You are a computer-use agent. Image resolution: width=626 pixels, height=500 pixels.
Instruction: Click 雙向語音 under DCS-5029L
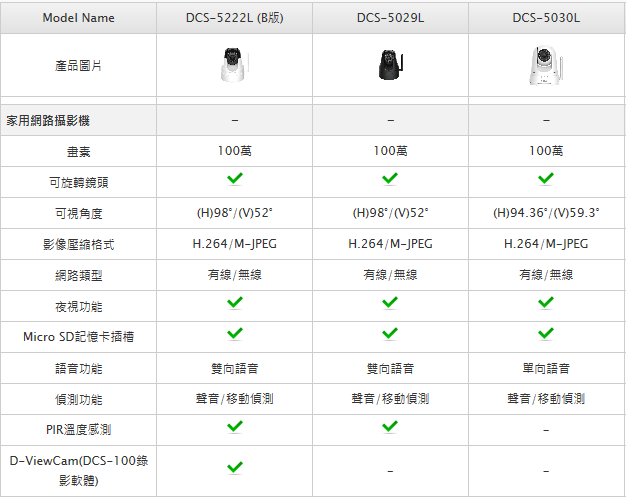[x=390, y=369]
